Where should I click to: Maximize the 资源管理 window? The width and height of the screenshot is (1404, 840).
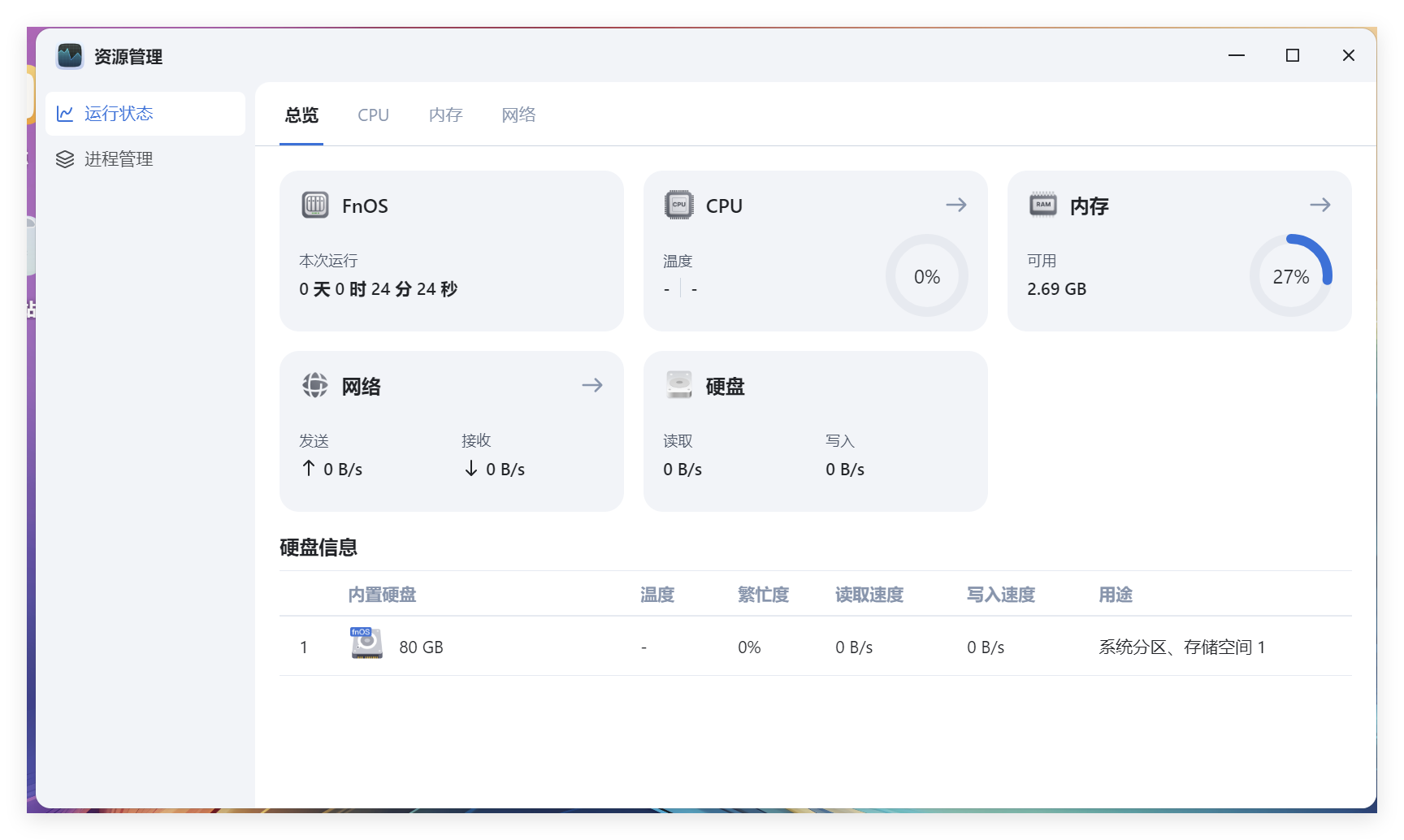[1293, 55]
